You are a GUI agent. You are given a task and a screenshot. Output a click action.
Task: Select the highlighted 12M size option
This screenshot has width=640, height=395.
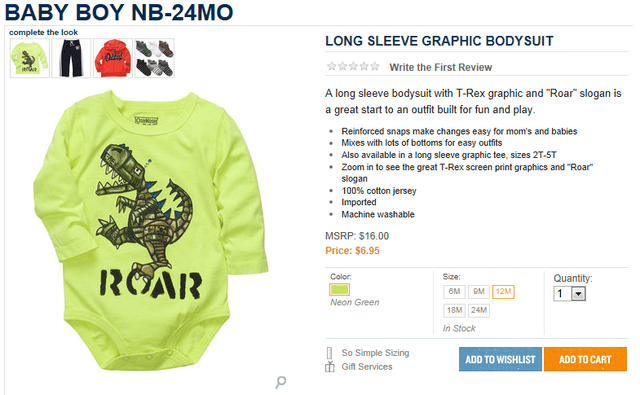[503, 292]
